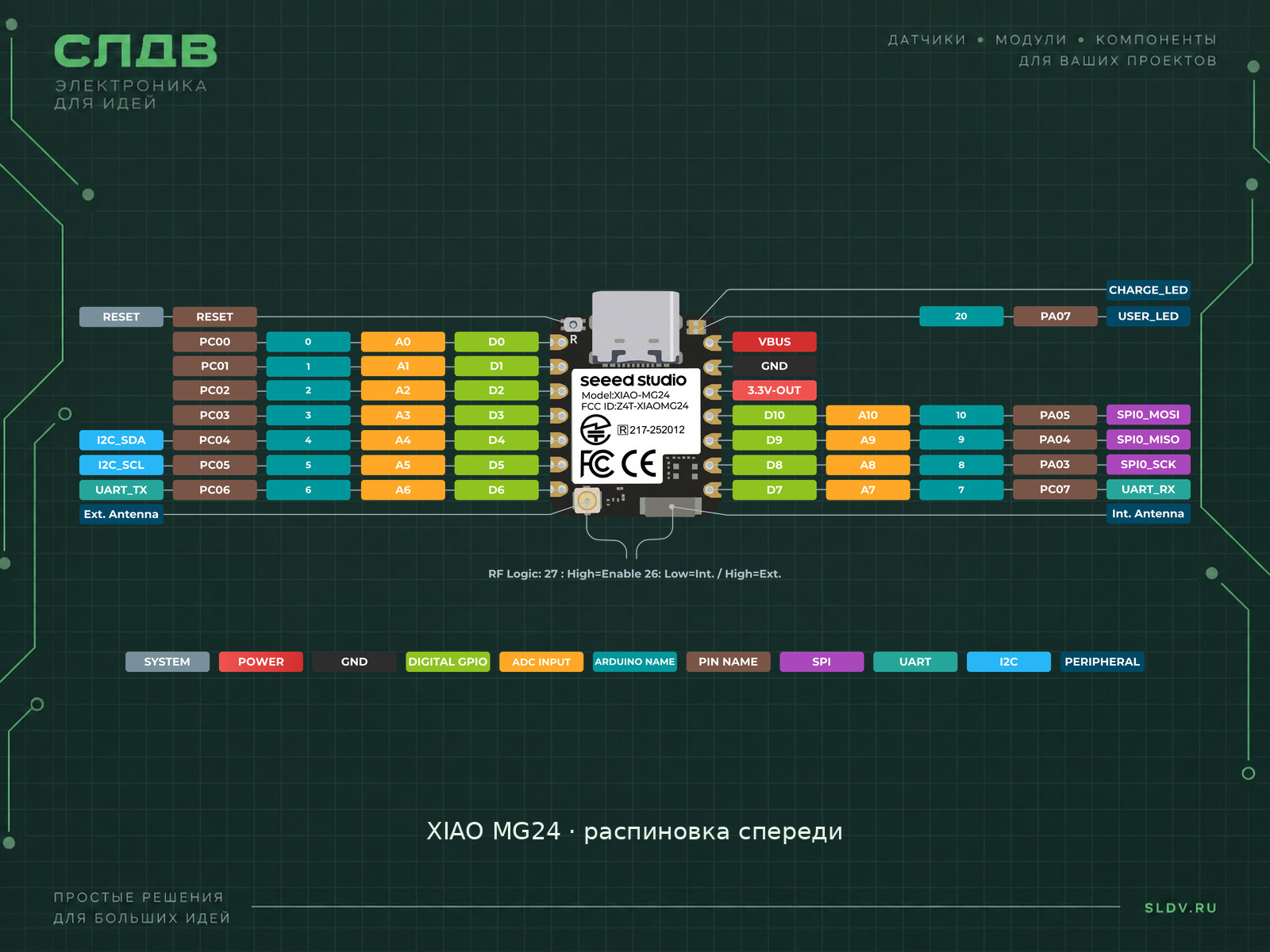Click the ARDUINO NAME legend item
Image resolution: width=1270 pixels, height=952 pixels.
[x=635, y=662]
